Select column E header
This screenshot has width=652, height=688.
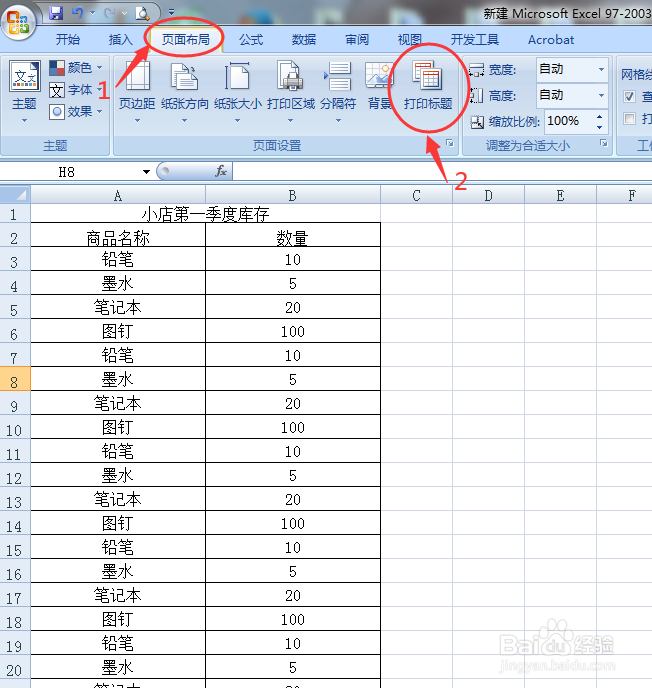point(560,195)
